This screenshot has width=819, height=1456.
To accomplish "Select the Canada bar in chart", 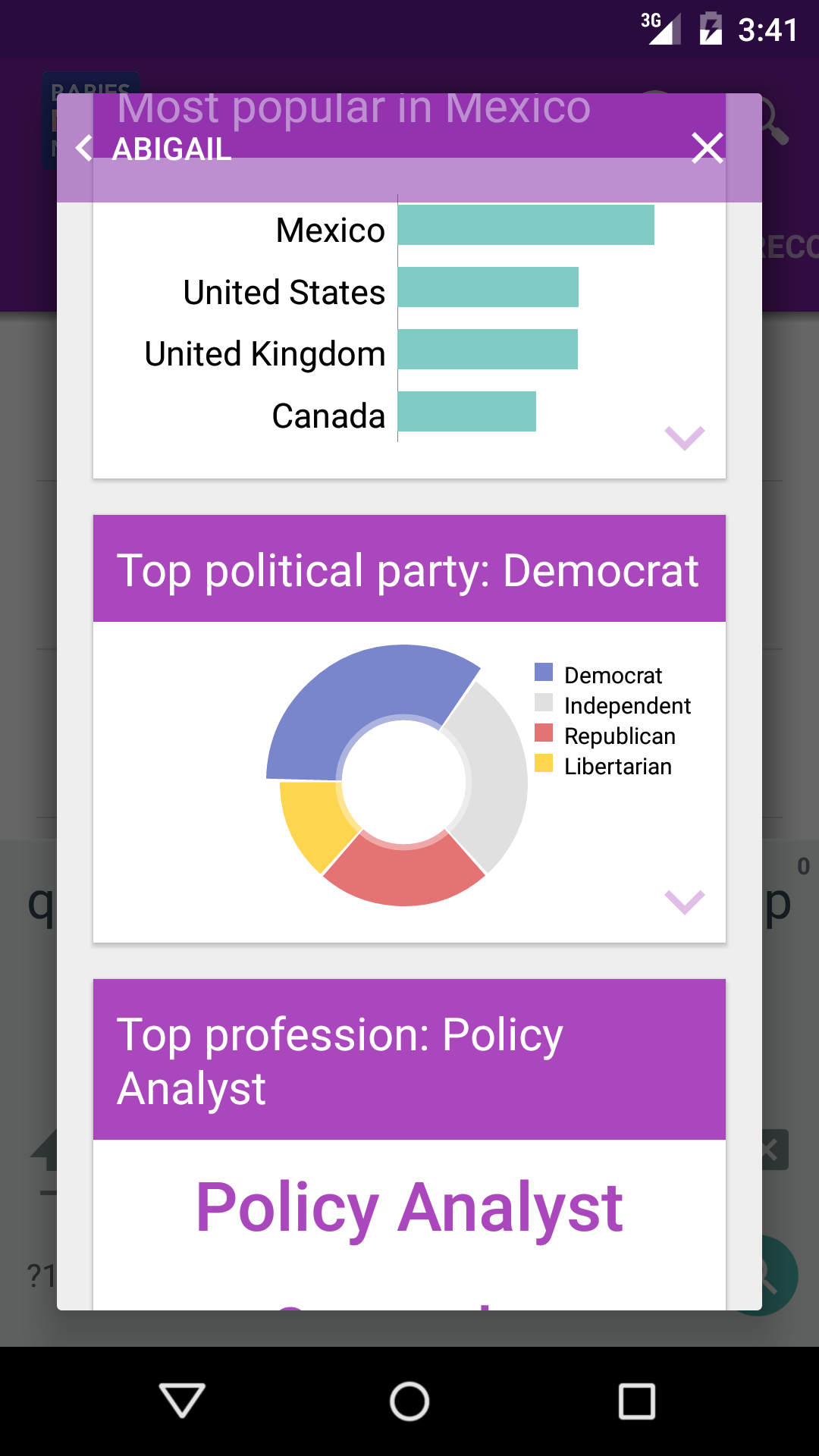I will pos(466,412).
